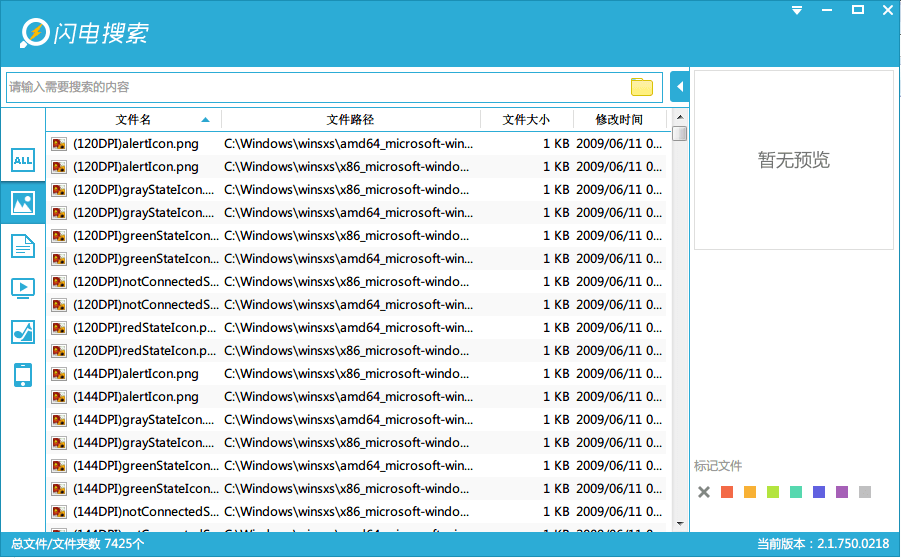This screenshot has width=901, height=558.
Task: Select (120DPI)notConnectedS row with amd64 path
Action: point(356,305)
